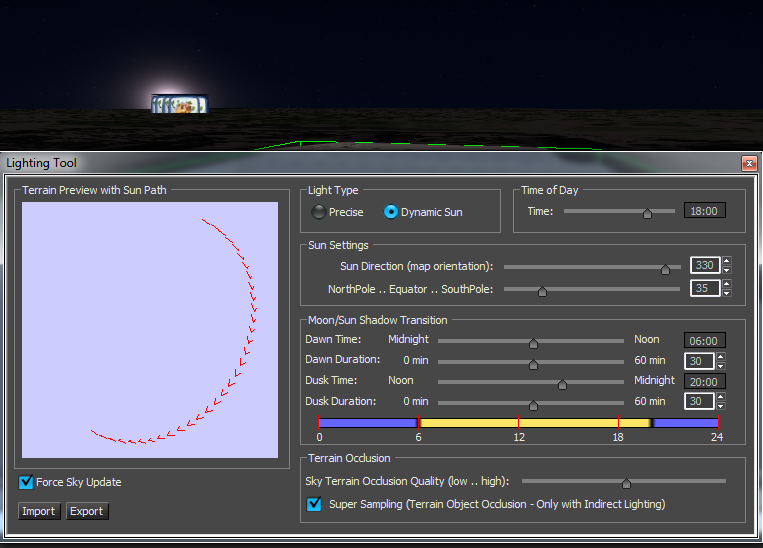Toggle the Force Sky Update checkbox
763x548 pixels.
[27, 482]
